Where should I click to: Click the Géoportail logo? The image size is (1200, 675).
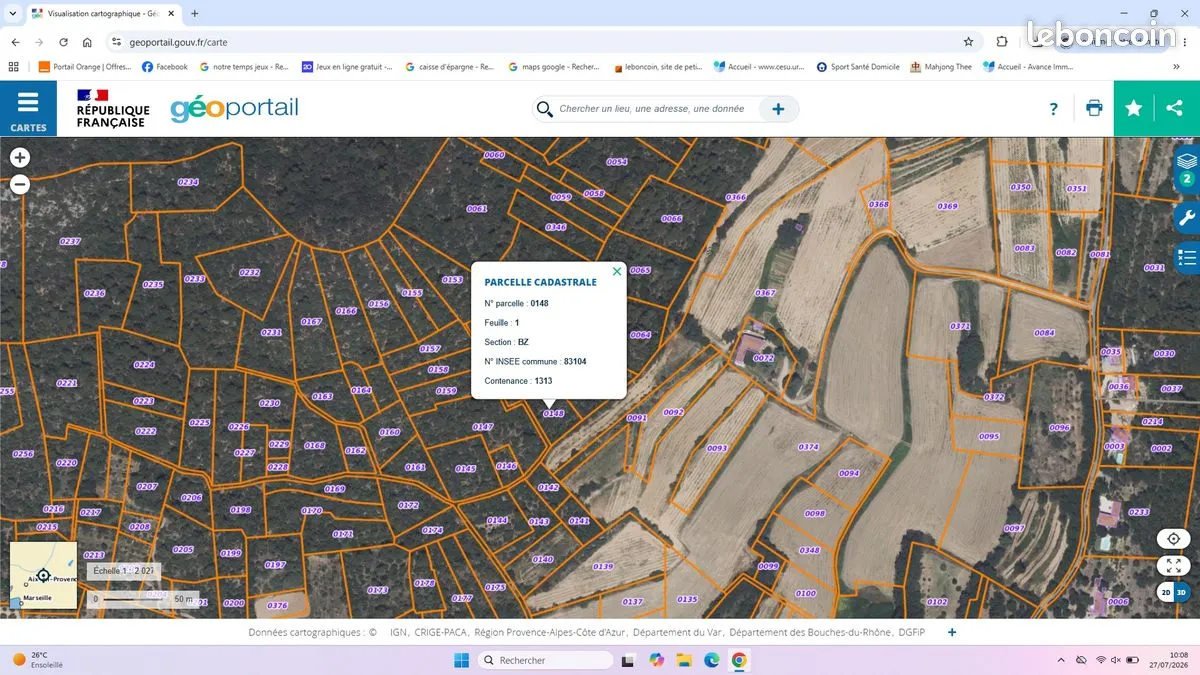point(234,108)
